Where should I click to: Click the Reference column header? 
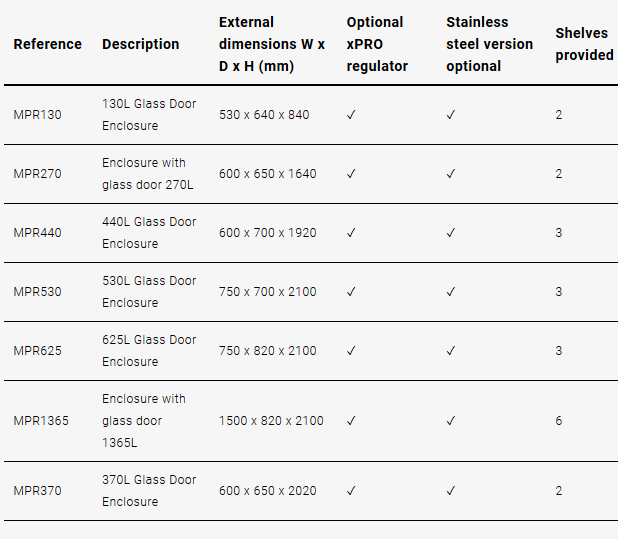[x=48, y=44]
